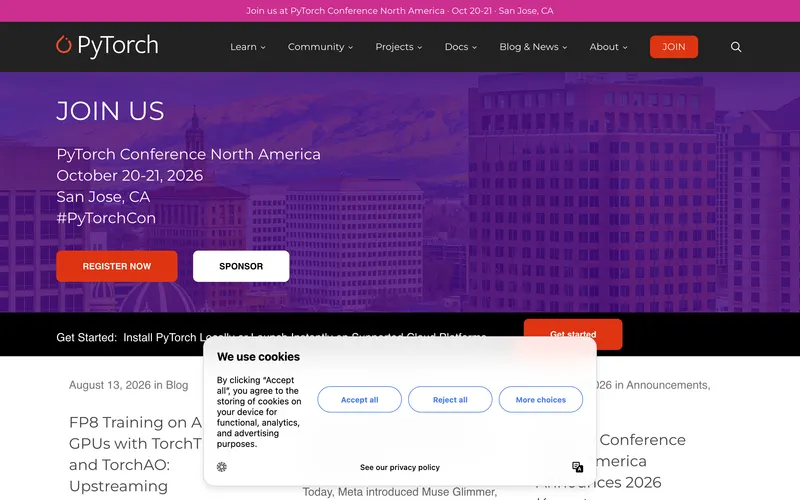Click the orange JOIN button
Screen dimensions: 800x500
point(673,47)
